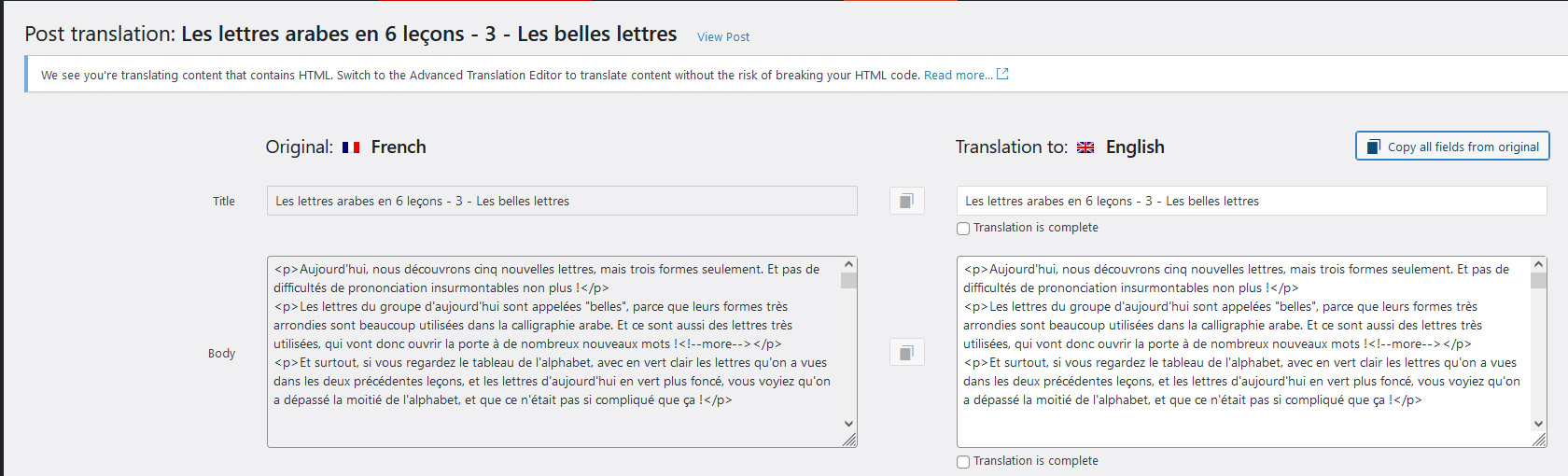Check Translation is complete under Title
1568x476 pixels.
point(963,229)
